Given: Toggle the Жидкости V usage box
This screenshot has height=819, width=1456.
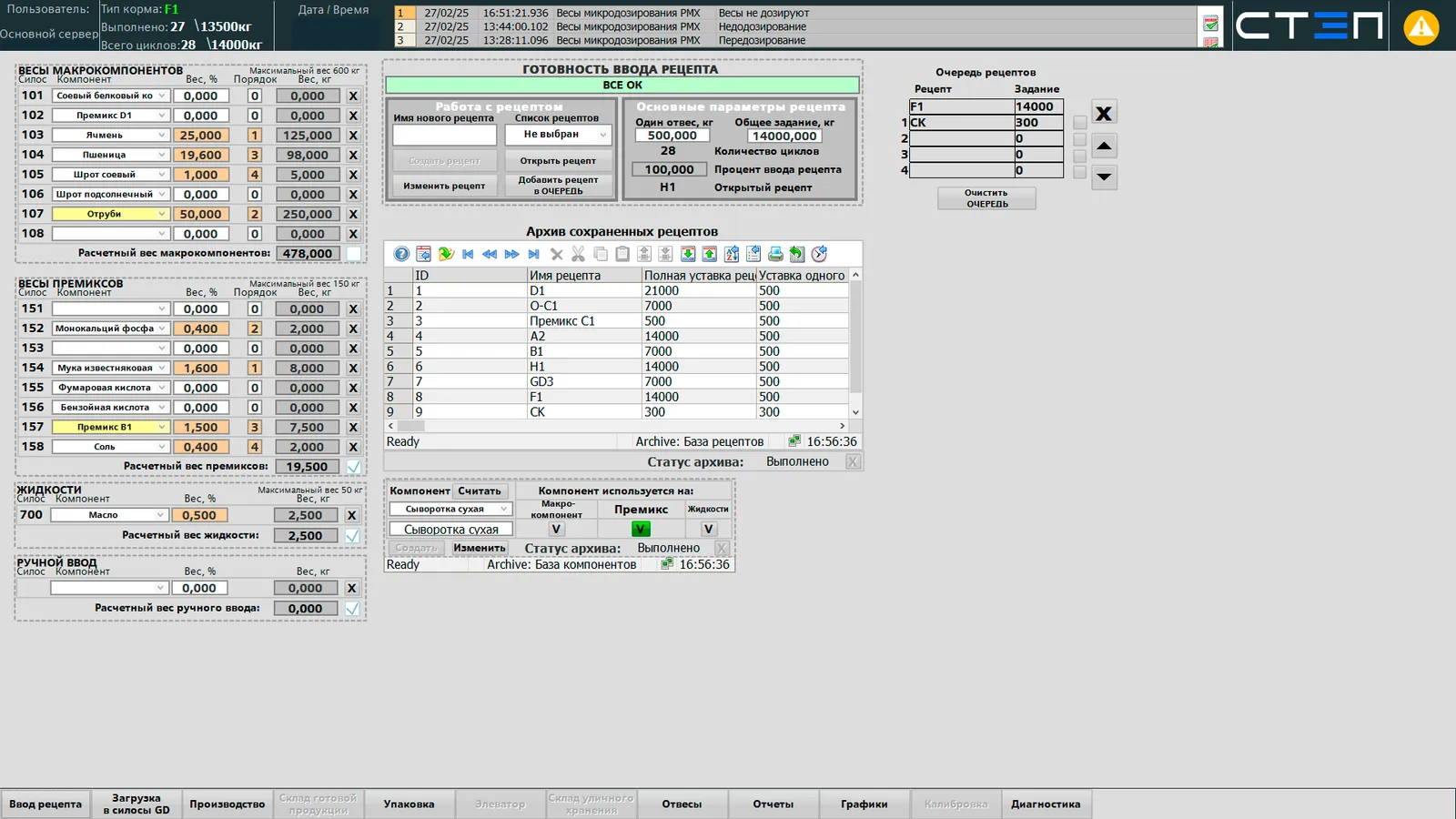Looking at the screenshot, I should 708,529.
